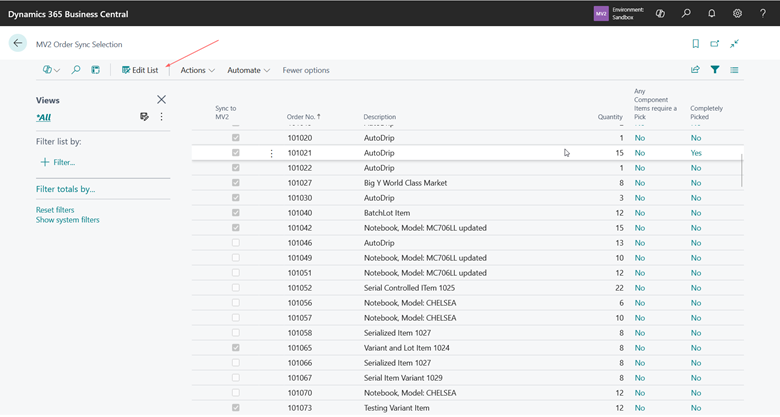Bookmark this page
The width and height of the screenshot is (780, 417).
coord(695,44)
